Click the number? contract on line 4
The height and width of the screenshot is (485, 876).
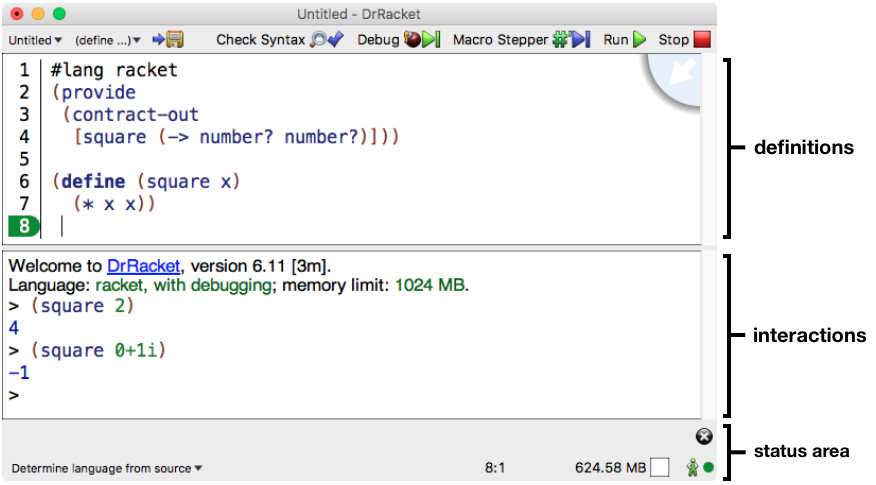[x=237, y=137]
